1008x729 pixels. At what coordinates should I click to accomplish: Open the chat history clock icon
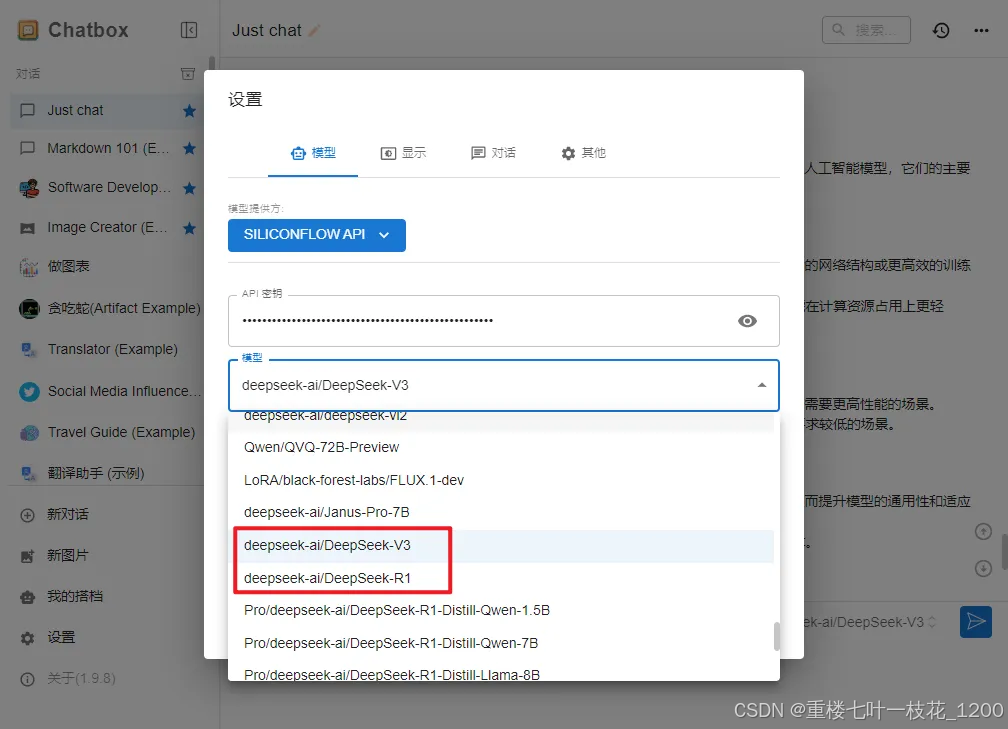coord(941,30)
